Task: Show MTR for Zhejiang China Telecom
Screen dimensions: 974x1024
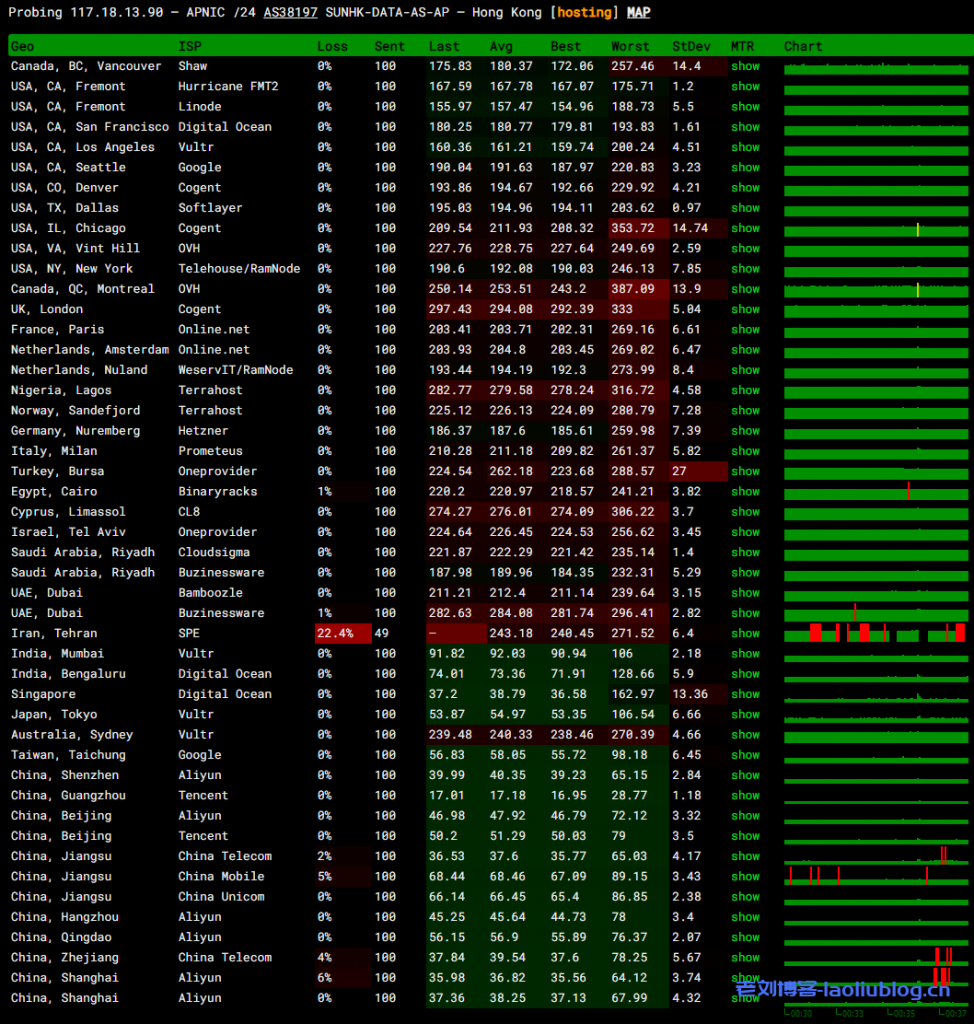Action: tap(745, 957)
